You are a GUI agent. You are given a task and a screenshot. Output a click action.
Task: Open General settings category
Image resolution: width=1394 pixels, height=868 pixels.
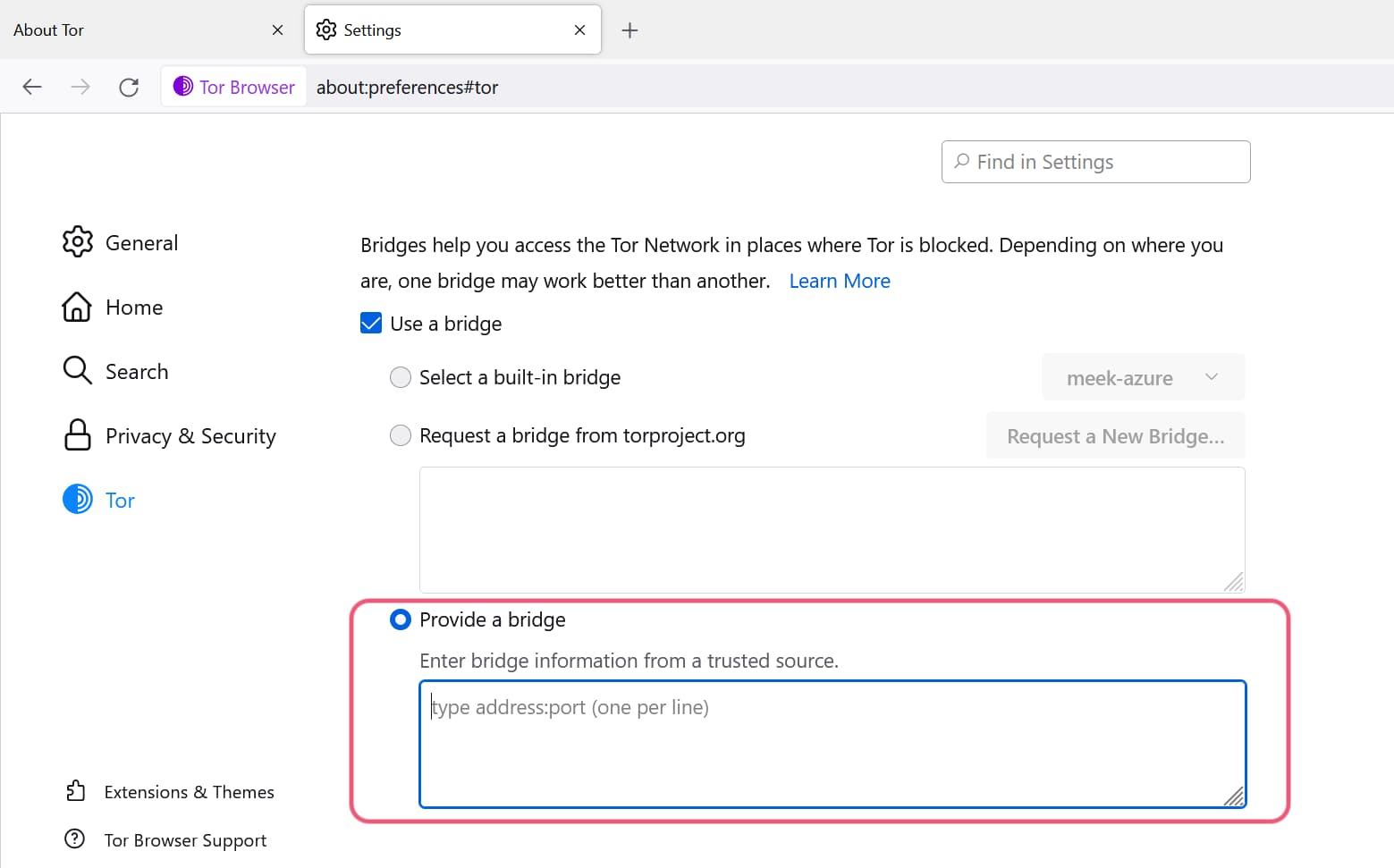121,242
